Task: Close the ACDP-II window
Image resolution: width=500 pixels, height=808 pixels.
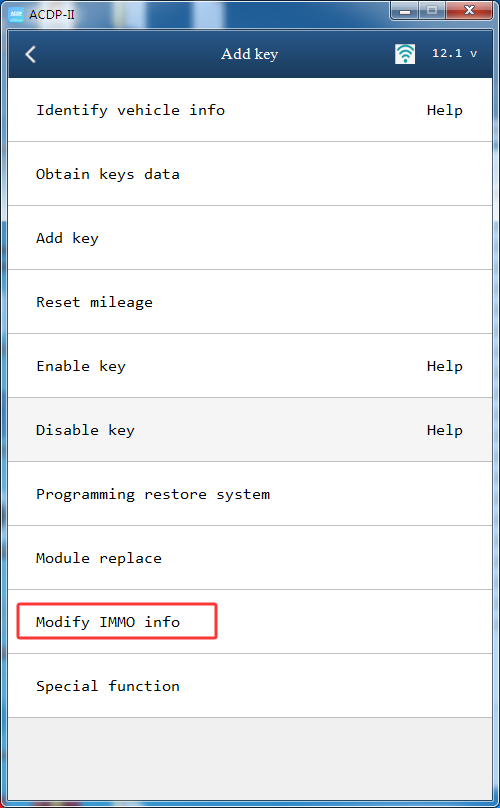Action: [x=469, y=10]
